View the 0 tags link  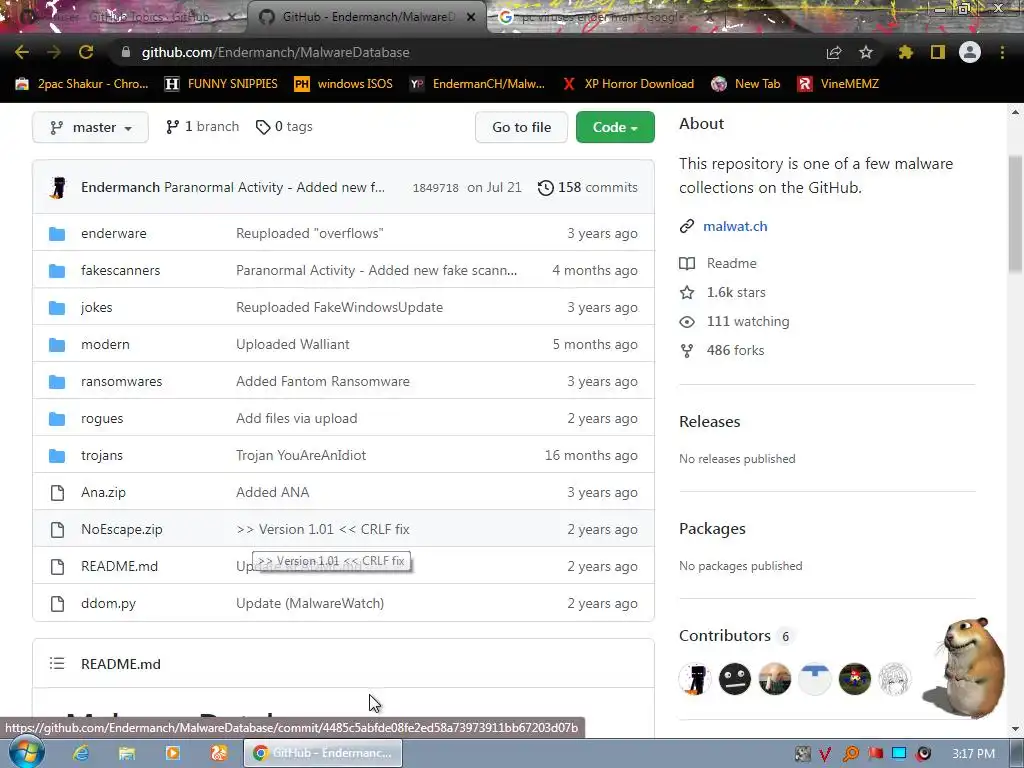(x=284, y=127)
